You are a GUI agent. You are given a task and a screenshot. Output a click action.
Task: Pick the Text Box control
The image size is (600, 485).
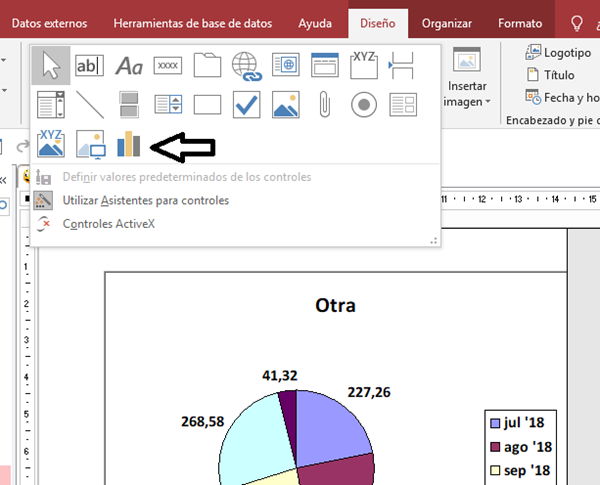pos(90,66)
